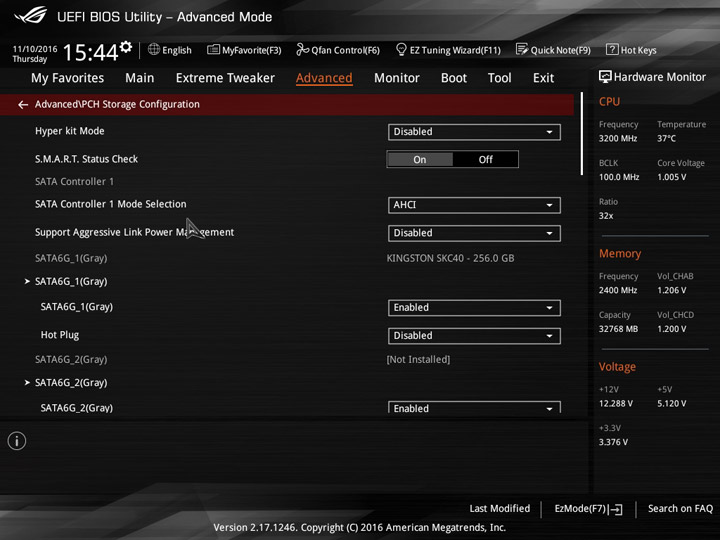Click the ROG logo icon

coord(30,16)
